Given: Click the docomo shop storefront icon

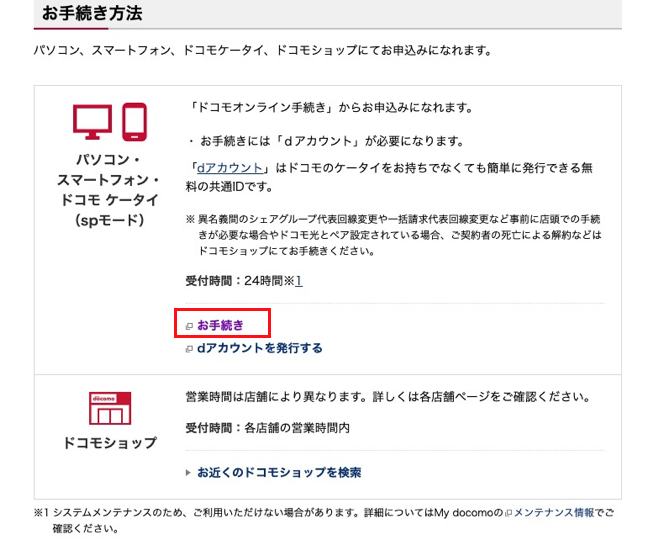Looking at the screenshot, I should 110,408.
